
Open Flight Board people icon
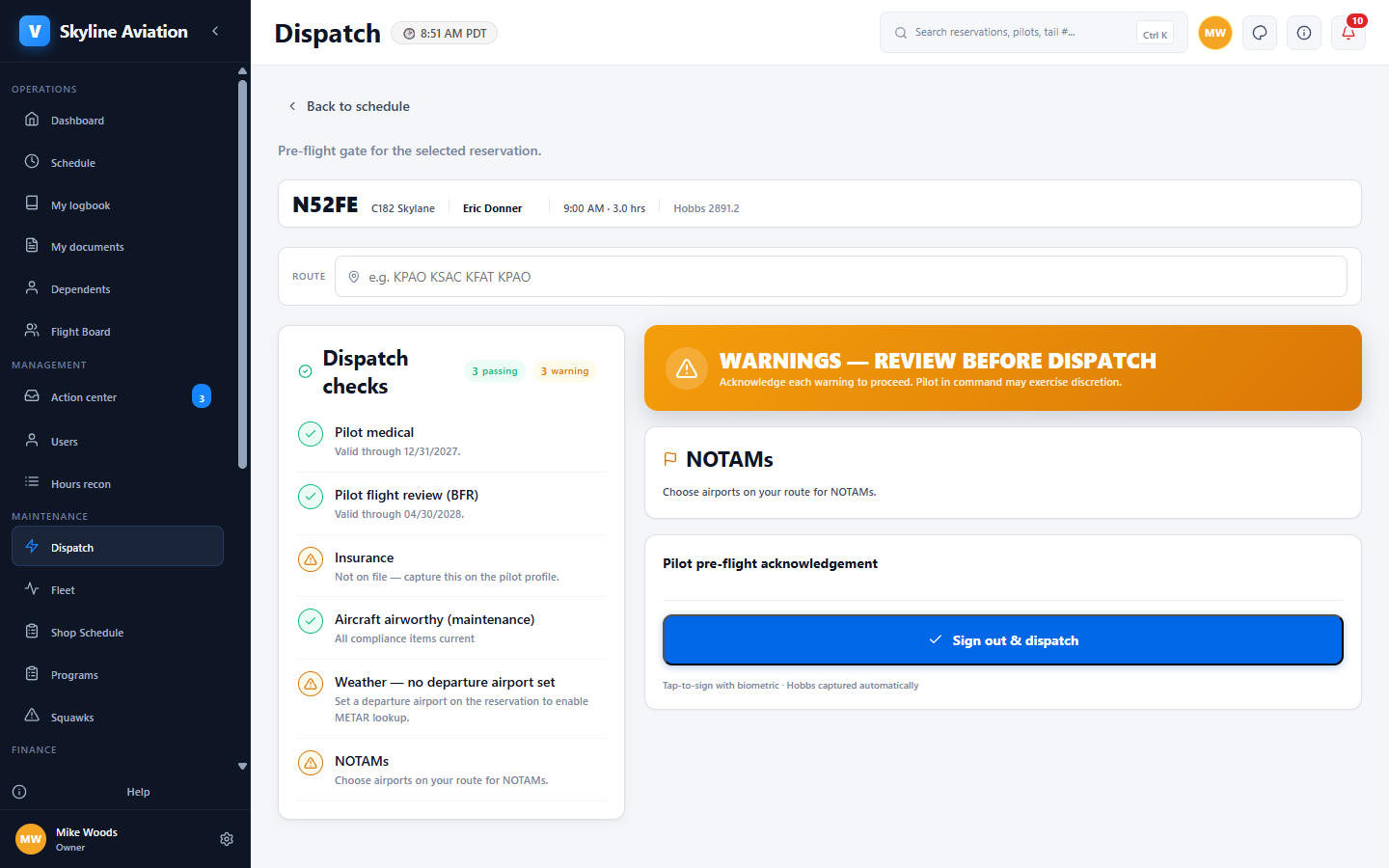(32, 331)
